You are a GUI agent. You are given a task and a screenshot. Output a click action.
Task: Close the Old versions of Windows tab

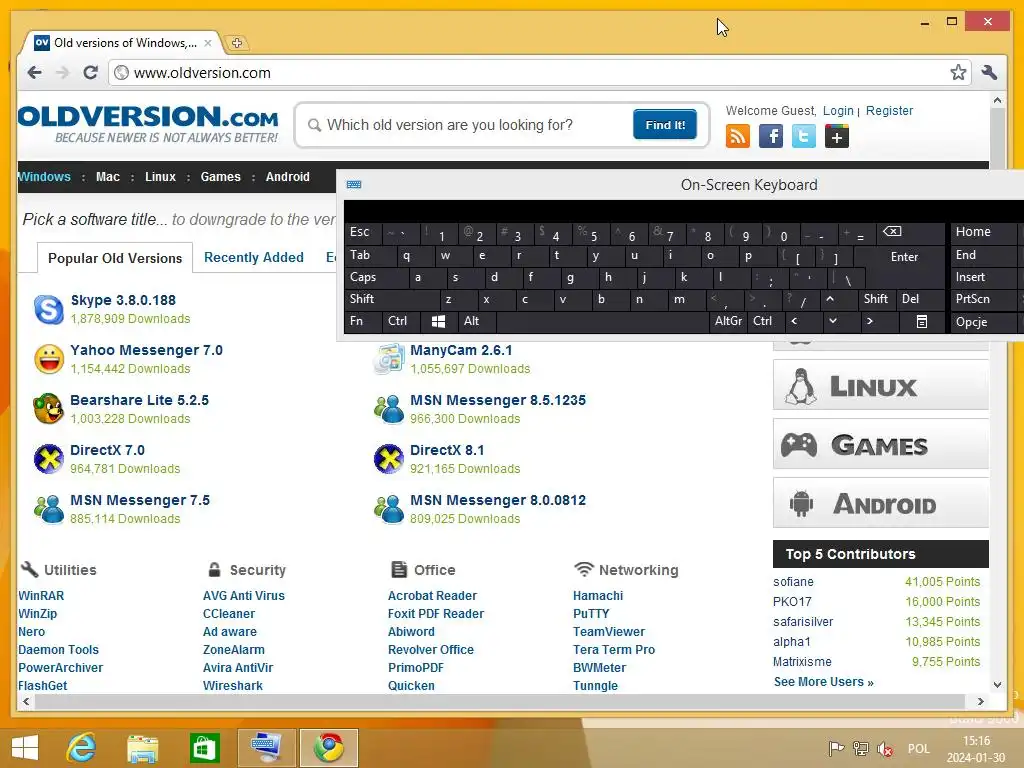pos(208,43)
